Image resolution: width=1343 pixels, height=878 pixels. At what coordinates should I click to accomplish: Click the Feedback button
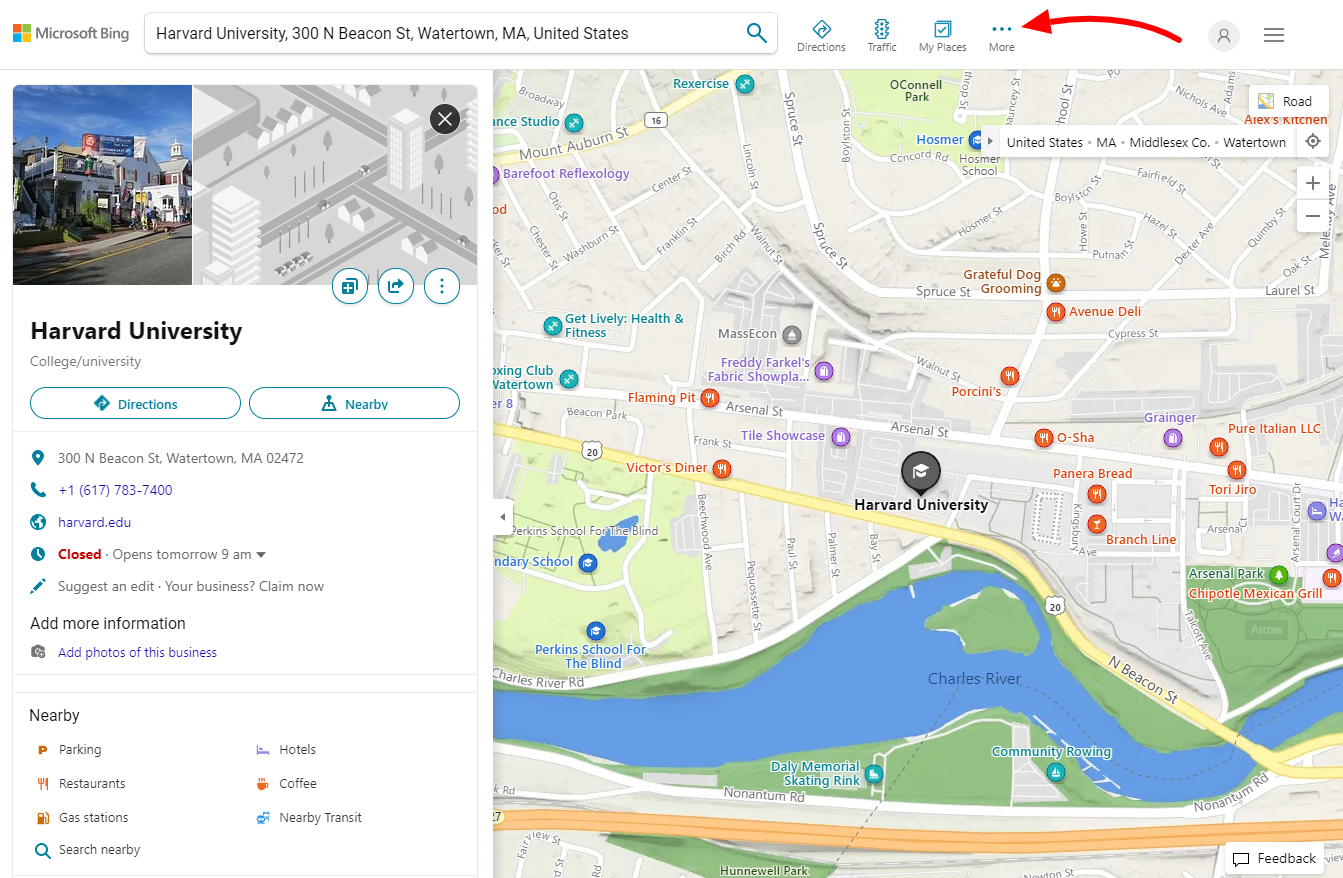tap(1275, 858)
